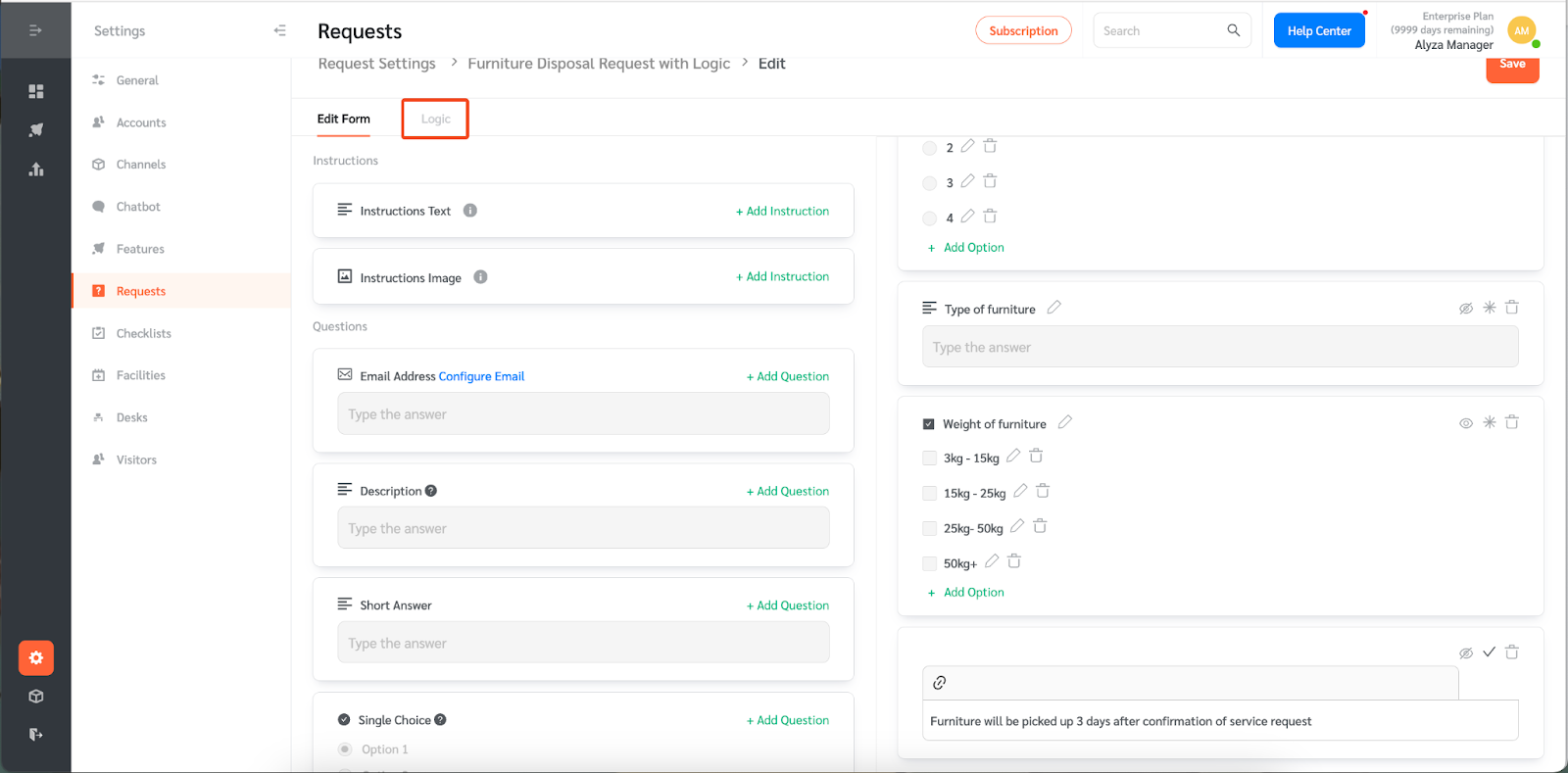The image size is (1568, 773).
Task: Collapse the Settings panel arrow icon
Action: click(x=279, y=30)
